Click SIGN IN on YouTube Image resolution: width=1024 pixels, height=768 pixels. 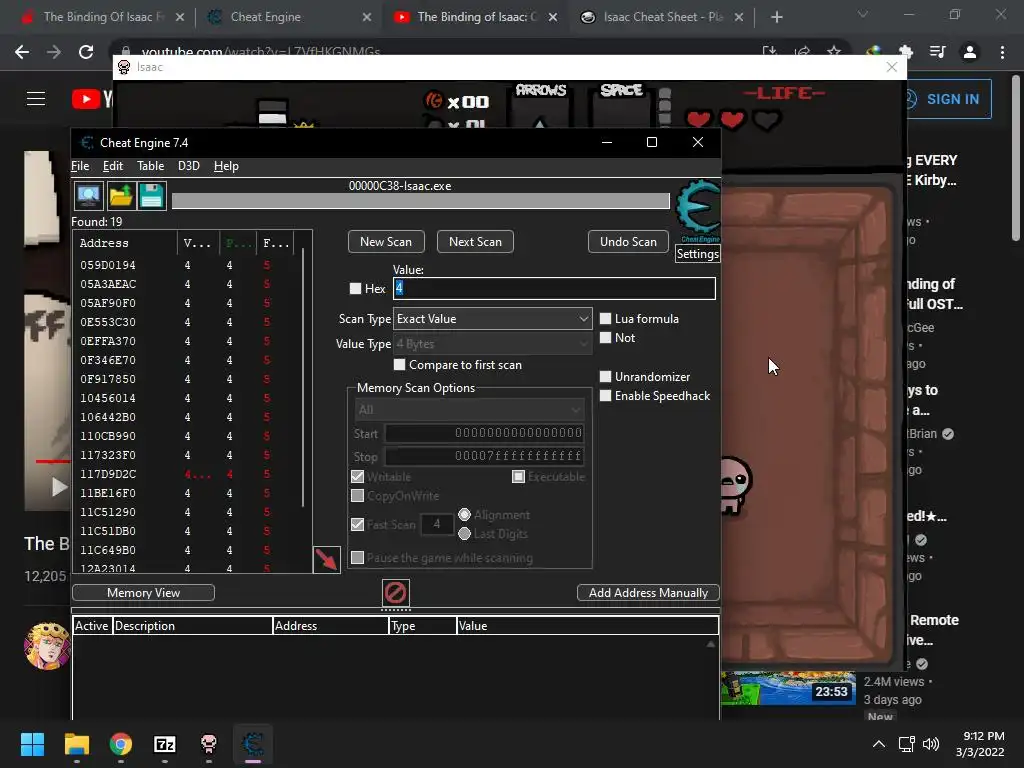click(944, 99)
